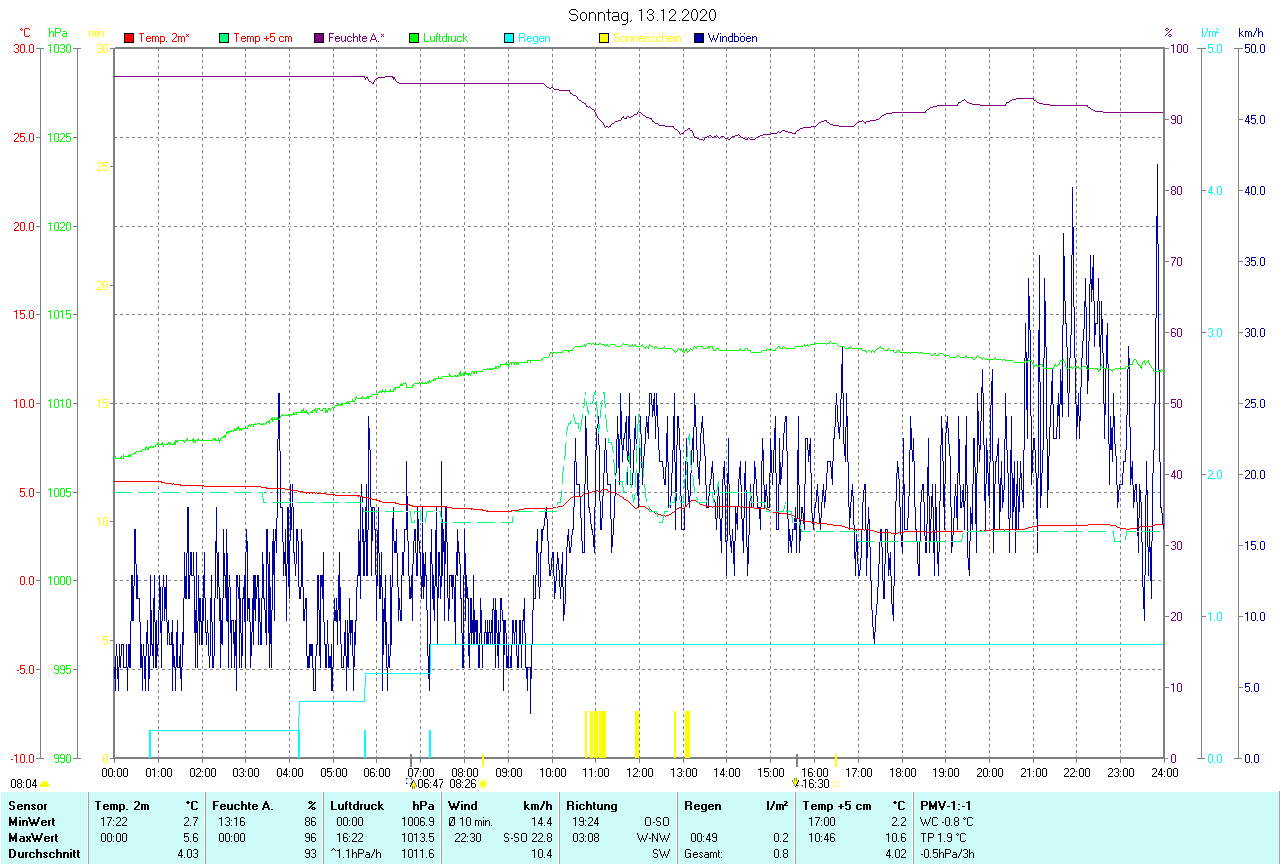Click the Ø 10 min. wind label
Viewport: 1280px width, 864px height.
click(470, 821)
